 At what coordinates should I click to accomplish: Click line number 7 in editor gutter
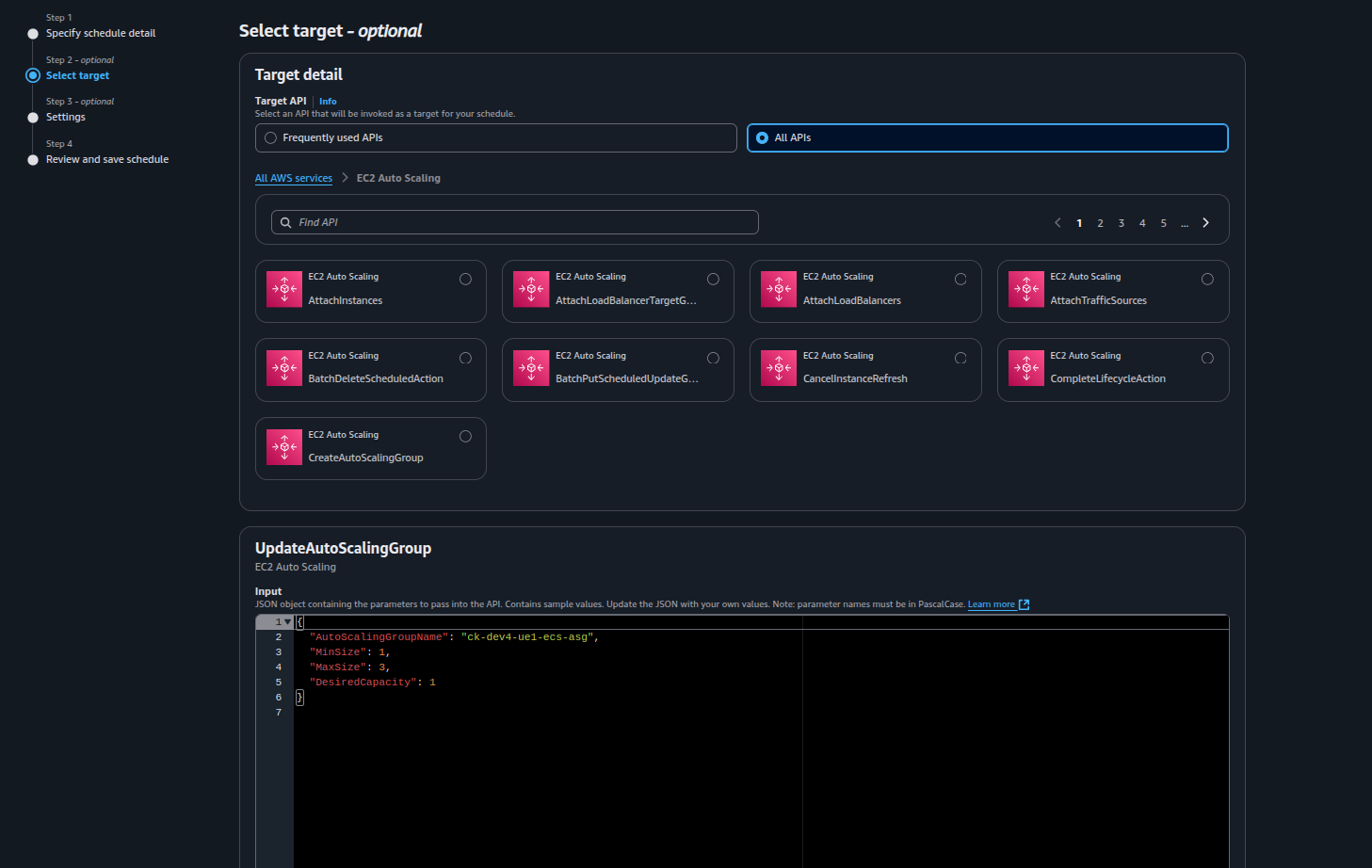pos(278,713)
